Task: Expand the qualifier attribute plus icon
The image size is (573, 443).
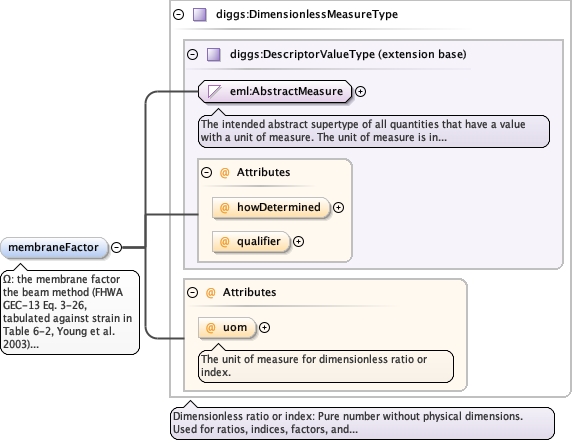Action: 299,242
